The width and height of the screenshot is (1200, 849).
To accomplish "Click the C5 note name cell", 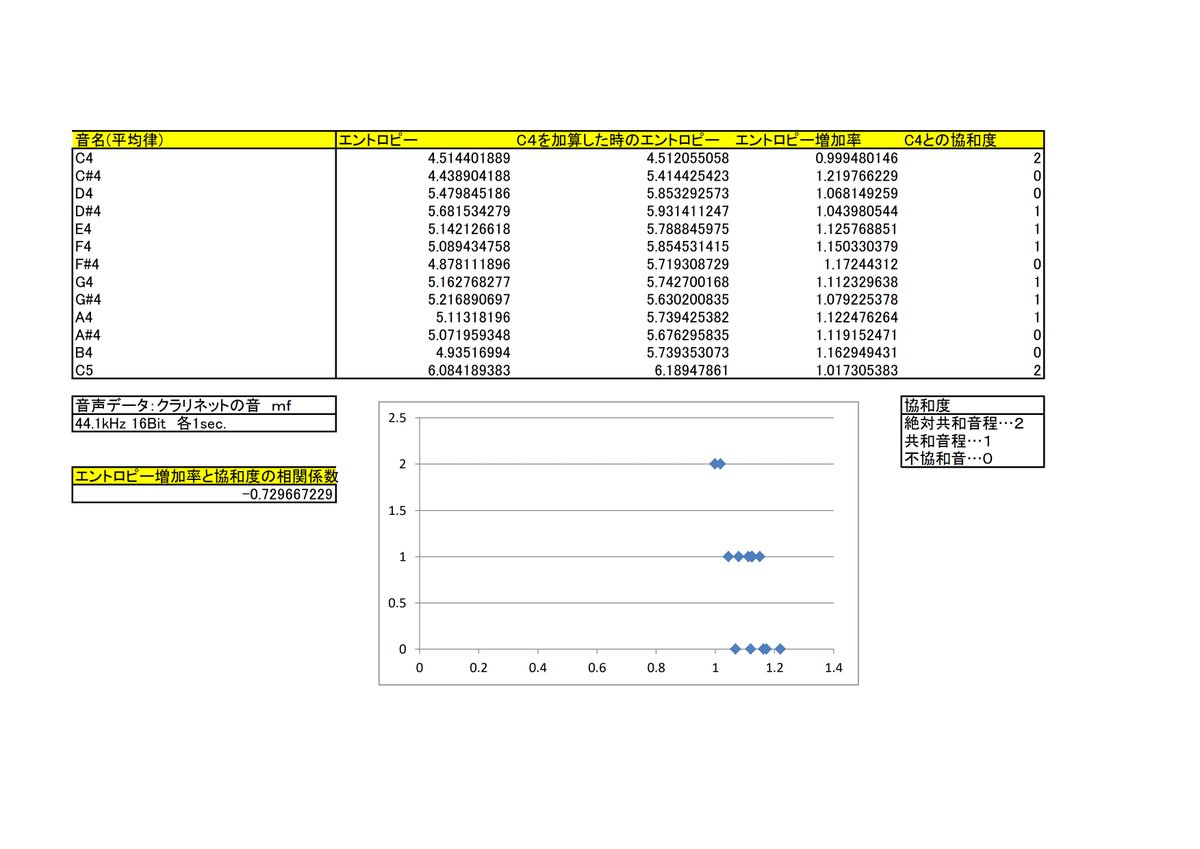I will click(204, 371).
